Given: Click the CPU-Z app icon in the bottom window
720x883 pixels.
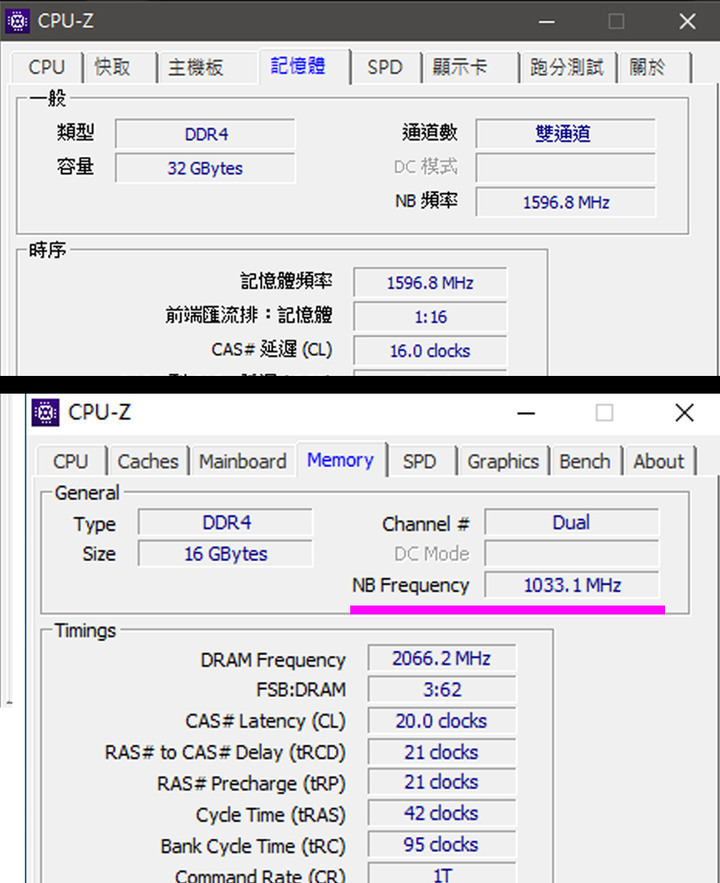Looking at the screenshot, I should 46,413.
